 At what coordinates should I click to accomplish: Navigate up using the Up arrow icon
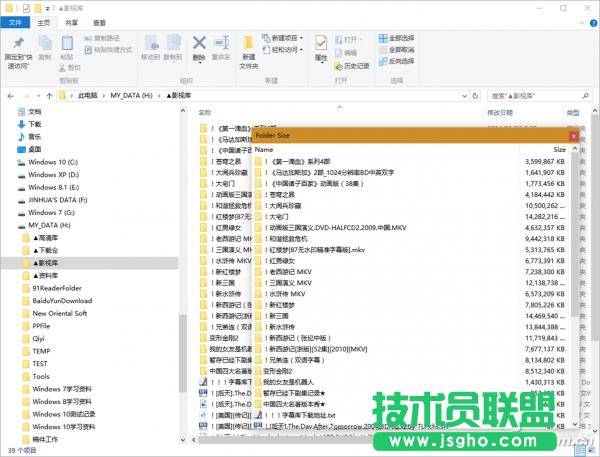point(47,95)
